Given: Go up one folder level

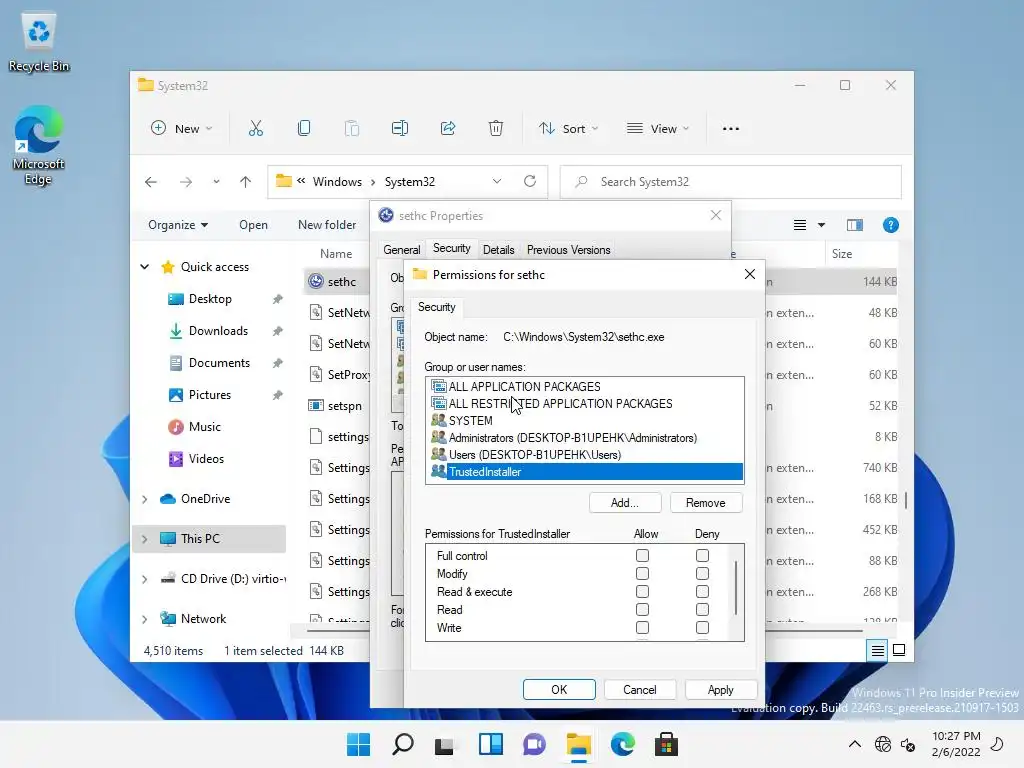Looking at the screenshot, I should 246,182.
